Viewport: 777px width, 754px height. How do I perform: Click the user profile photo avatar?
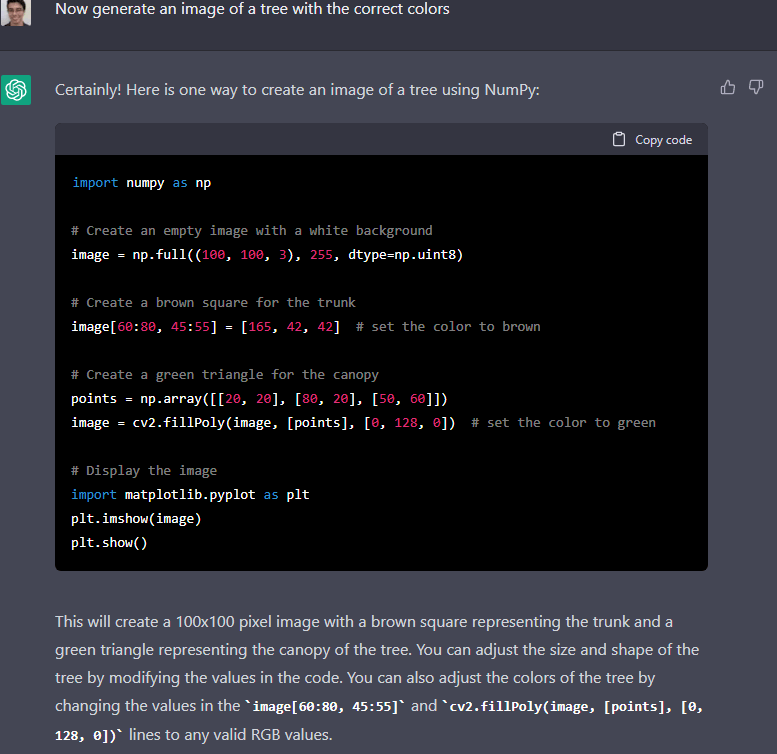17,11
